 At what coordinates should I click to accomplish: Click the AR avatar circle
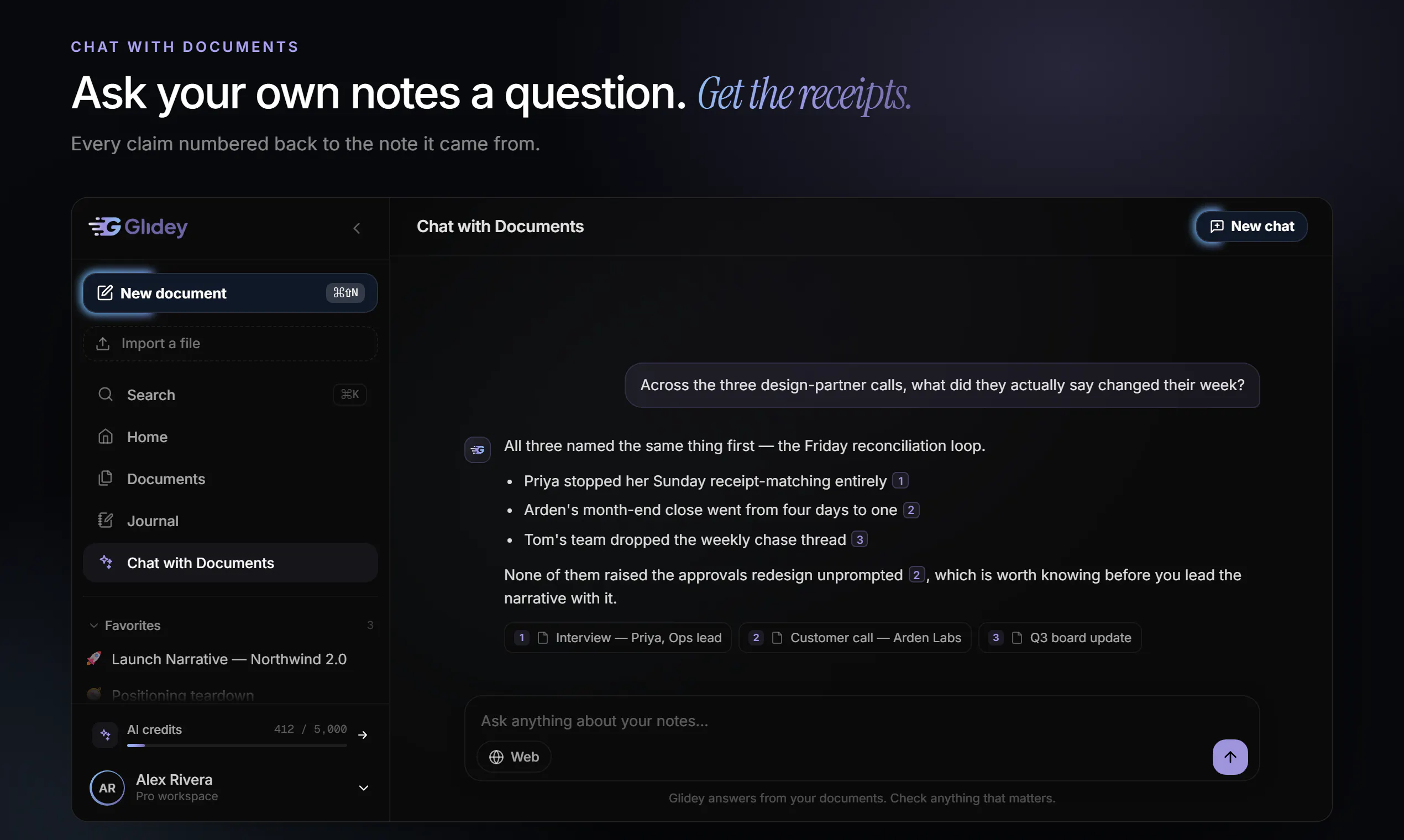coord(107,788)
